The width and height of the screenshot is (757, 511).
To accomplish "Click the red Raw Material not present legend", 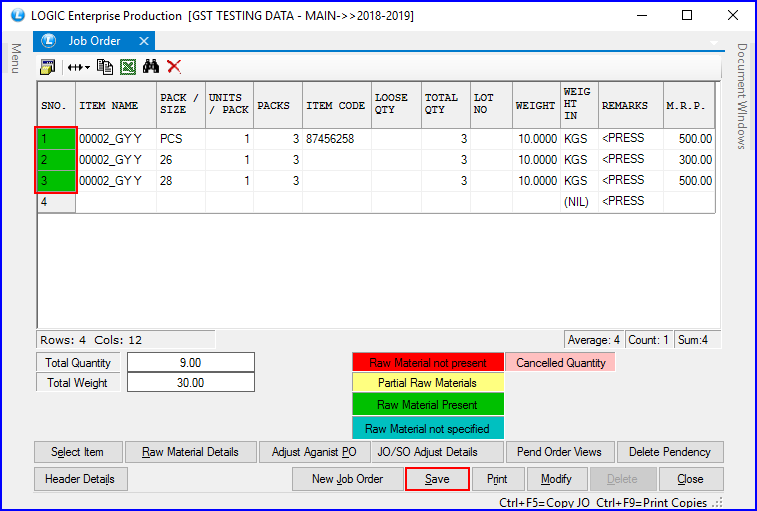I will click(428, 362).
